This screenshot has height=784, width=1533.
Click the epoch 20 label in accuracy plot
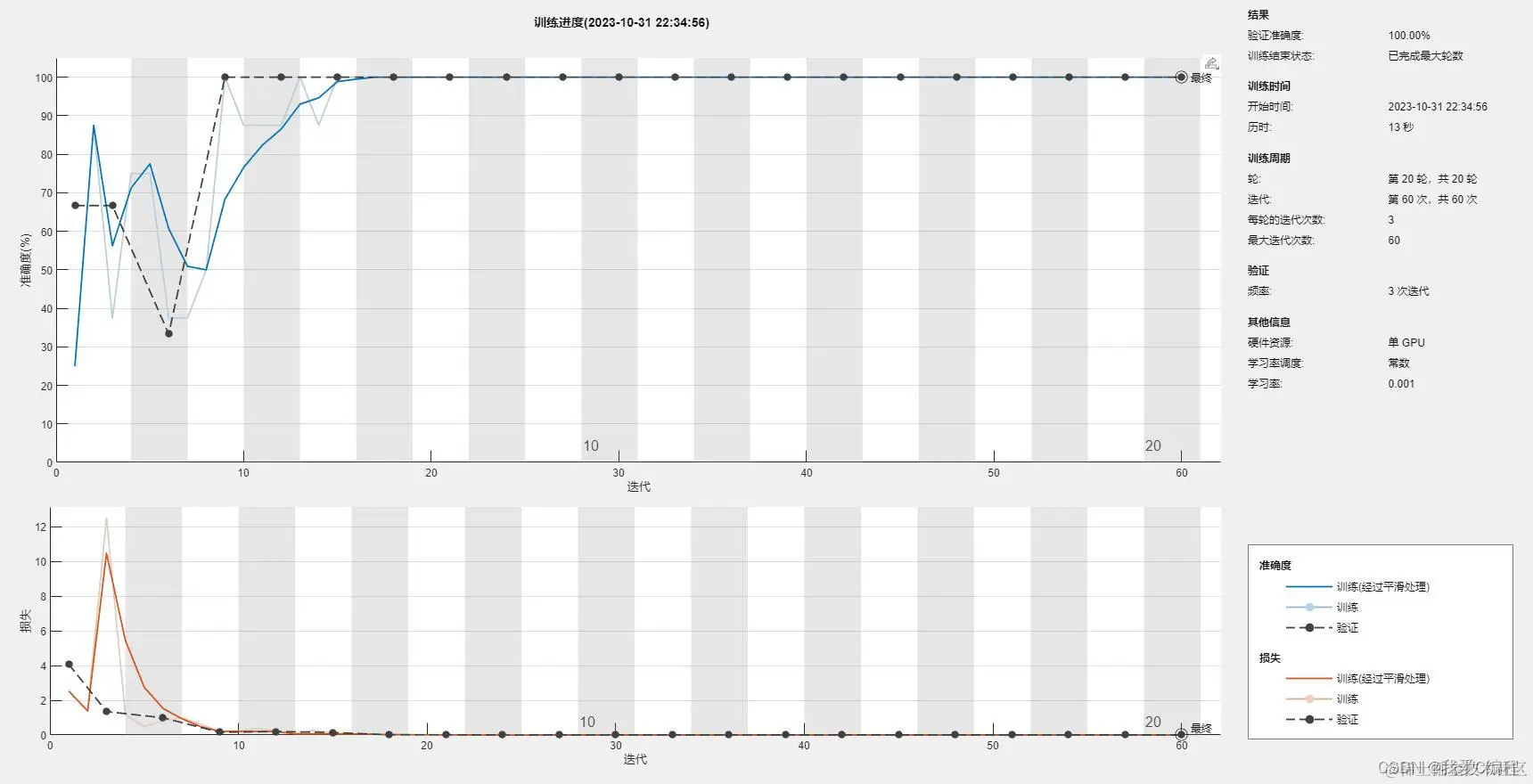coord(1153,445)
